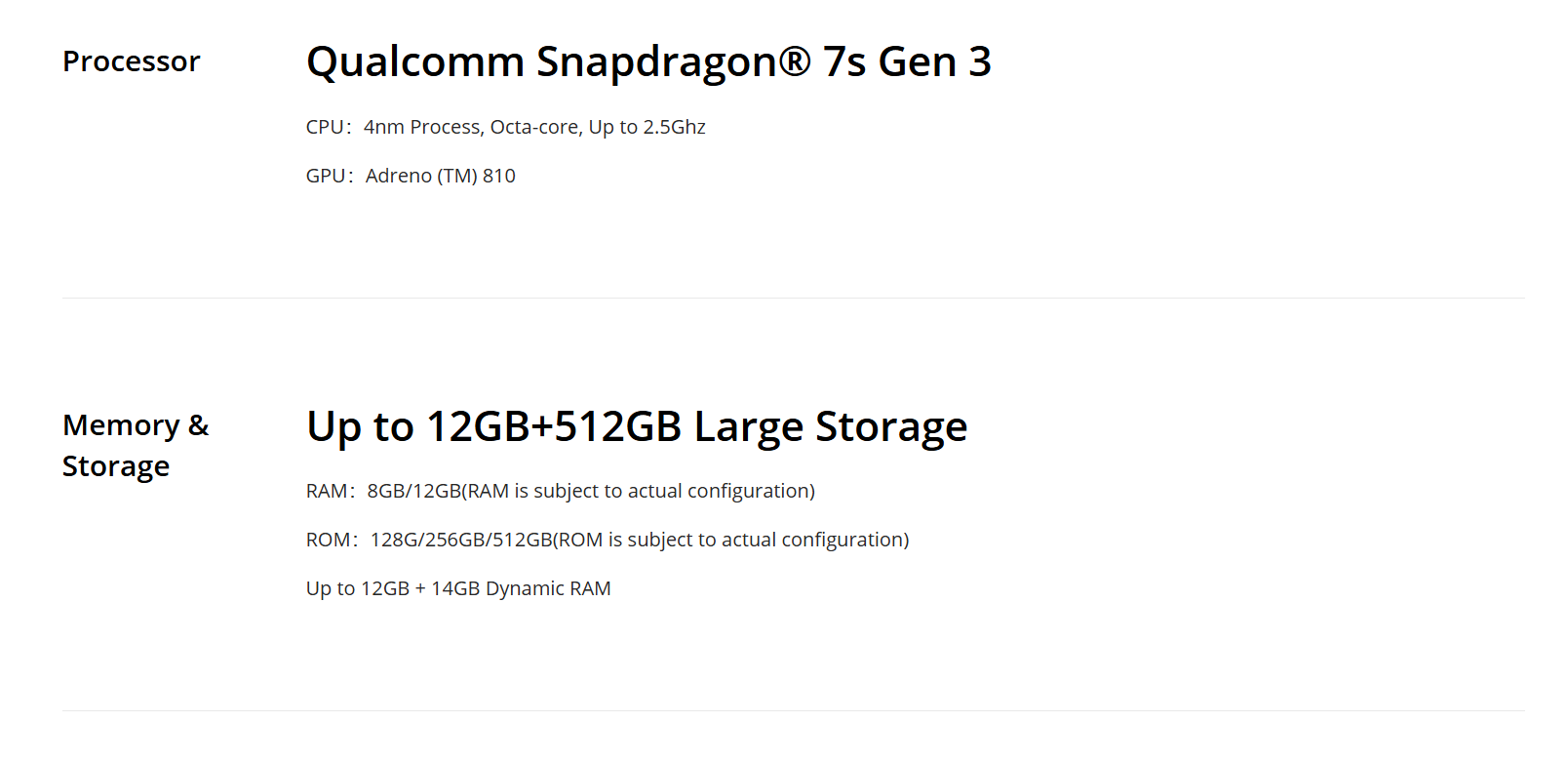Click the Up to 12GB+512GB Large Storage heading

[x=636, y=426]
